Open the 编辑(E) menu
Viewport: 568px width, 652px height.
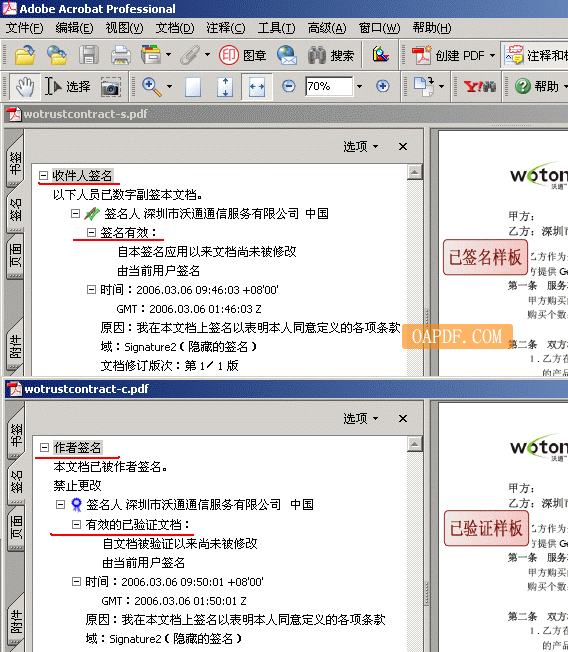coord(74,28)
